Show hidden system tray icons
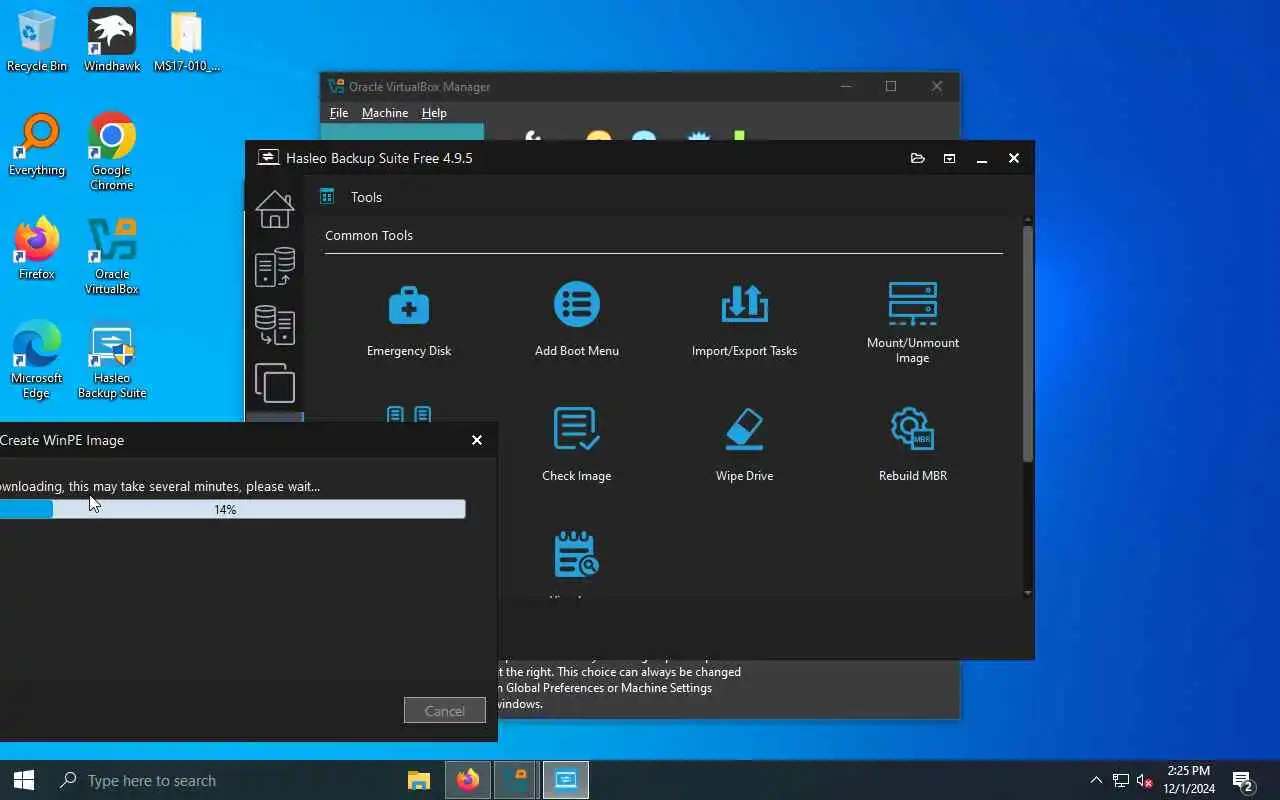Viewport: 1280px width, 800px height. [x=1096, y=780]
